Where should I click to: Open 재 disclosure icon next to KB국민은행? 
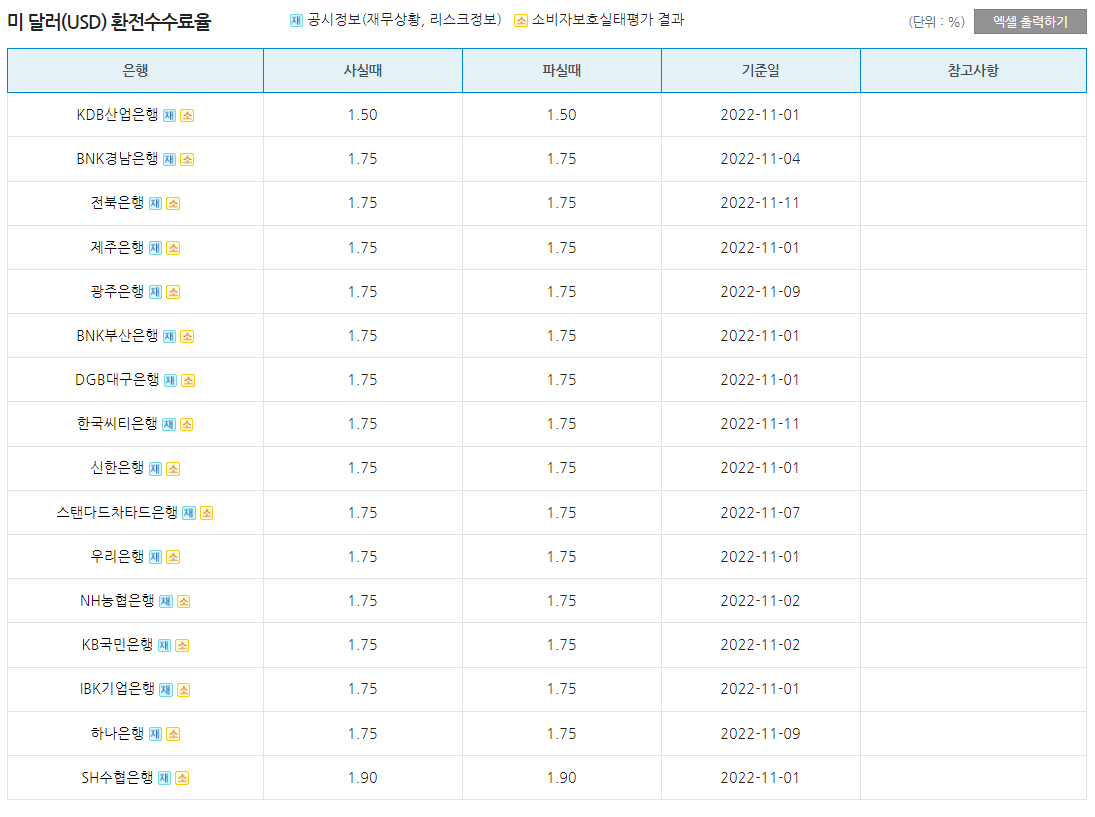165,645
